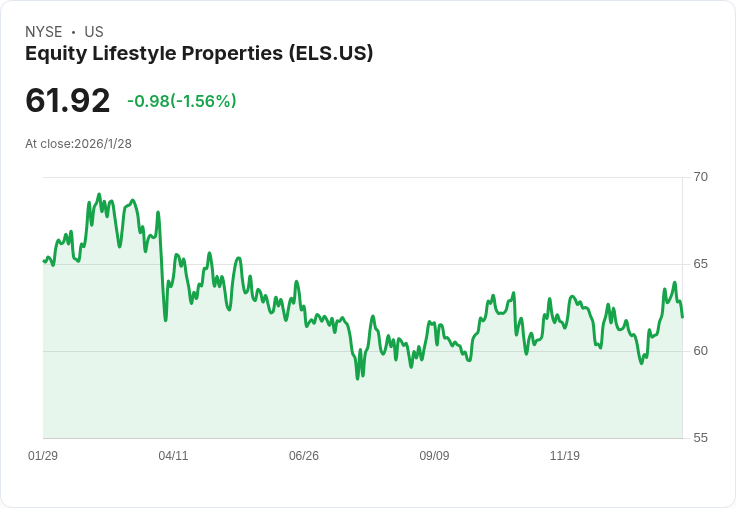Click the 06/26 date on the time axis
Screen dimensions: 736x508
pyautogui.click(x=304, y=456)
